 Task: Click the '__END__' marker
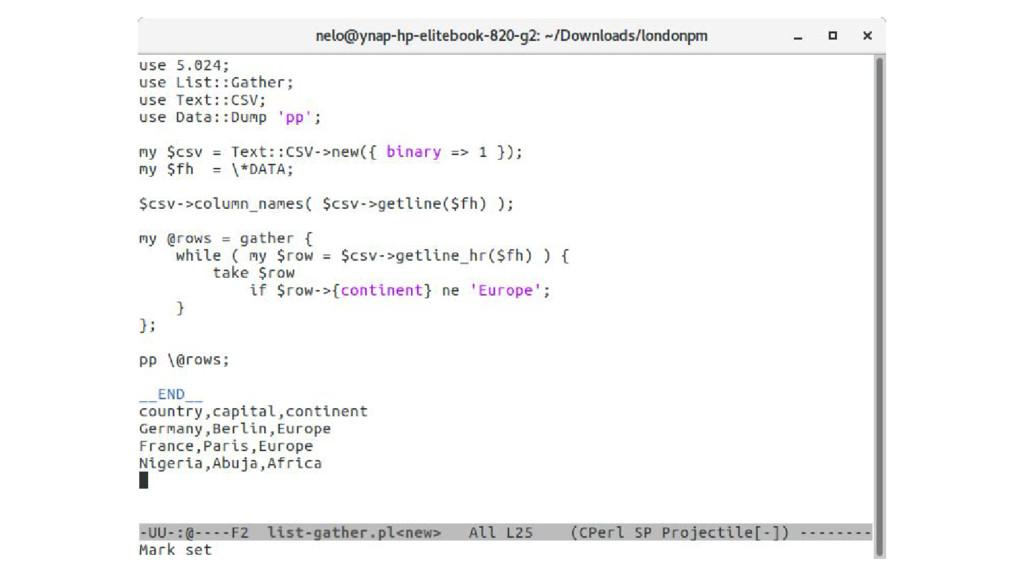[170, 394]
